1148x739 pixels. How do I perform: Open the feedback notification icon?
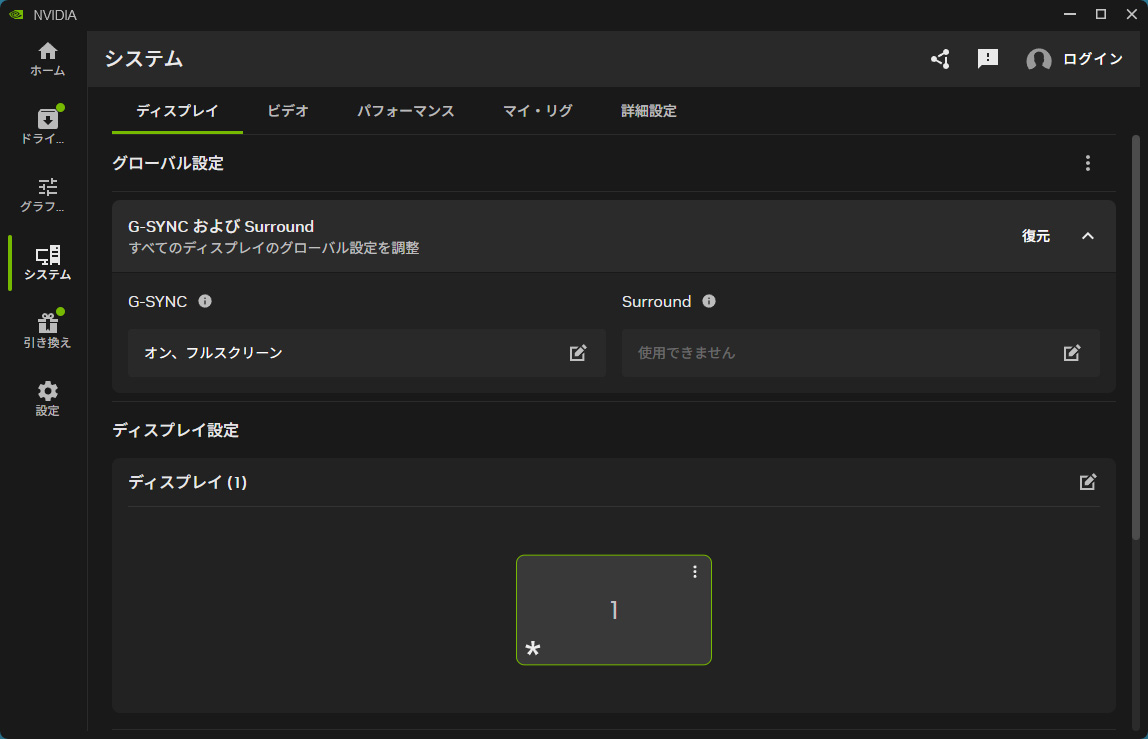tap(988, 59)
